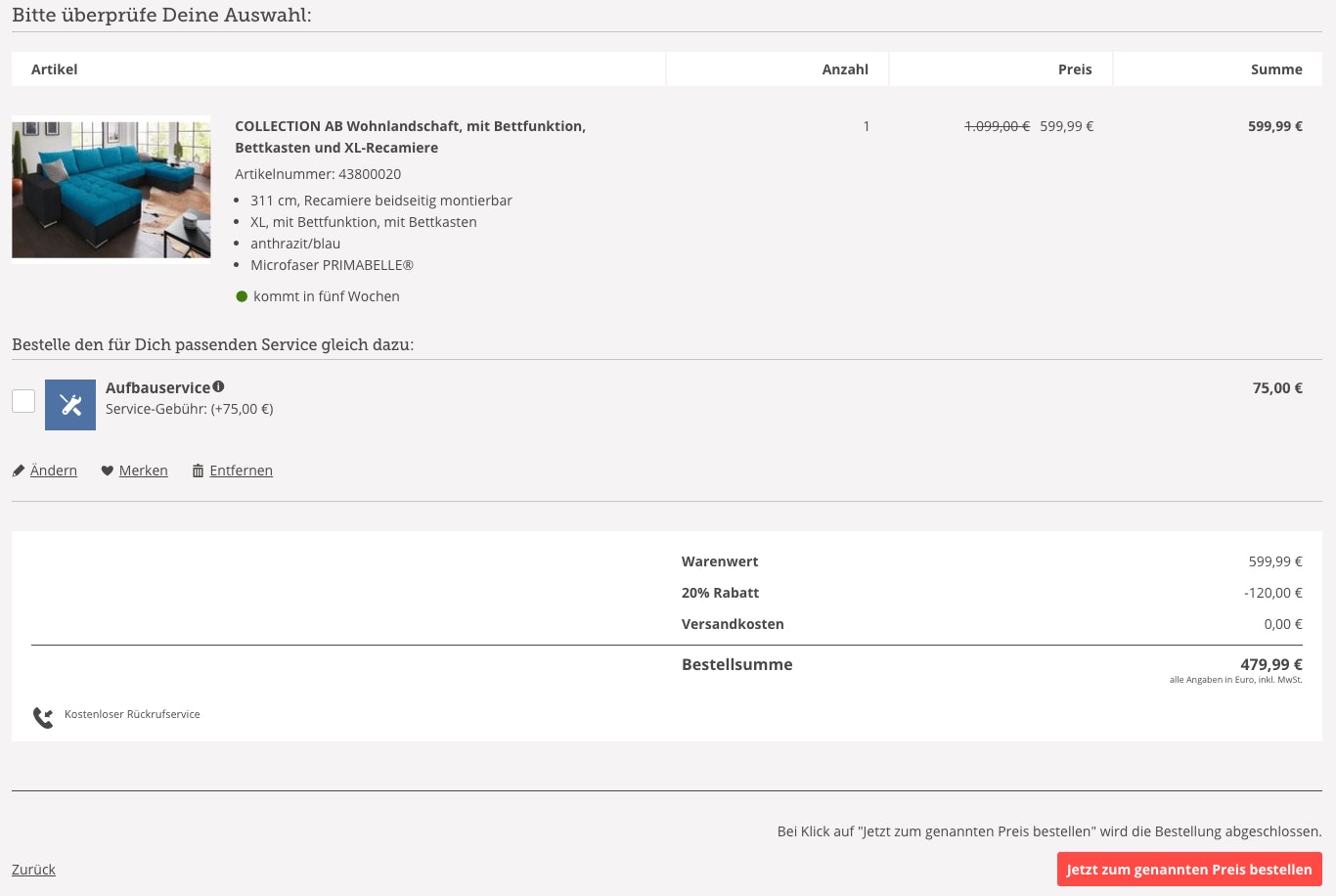The width and height of the screenshot is (1336, 896).
Task: Remove the item using the Entfernen link
Action: (x=241, y=470)
